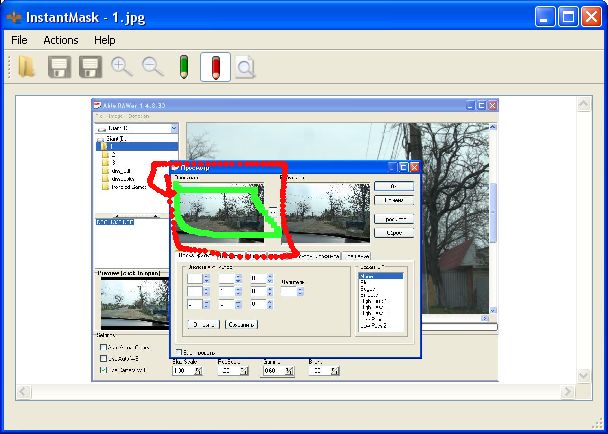Click the first floppy disk save icon
608x434 pixels.
click(x=60, y=68)
